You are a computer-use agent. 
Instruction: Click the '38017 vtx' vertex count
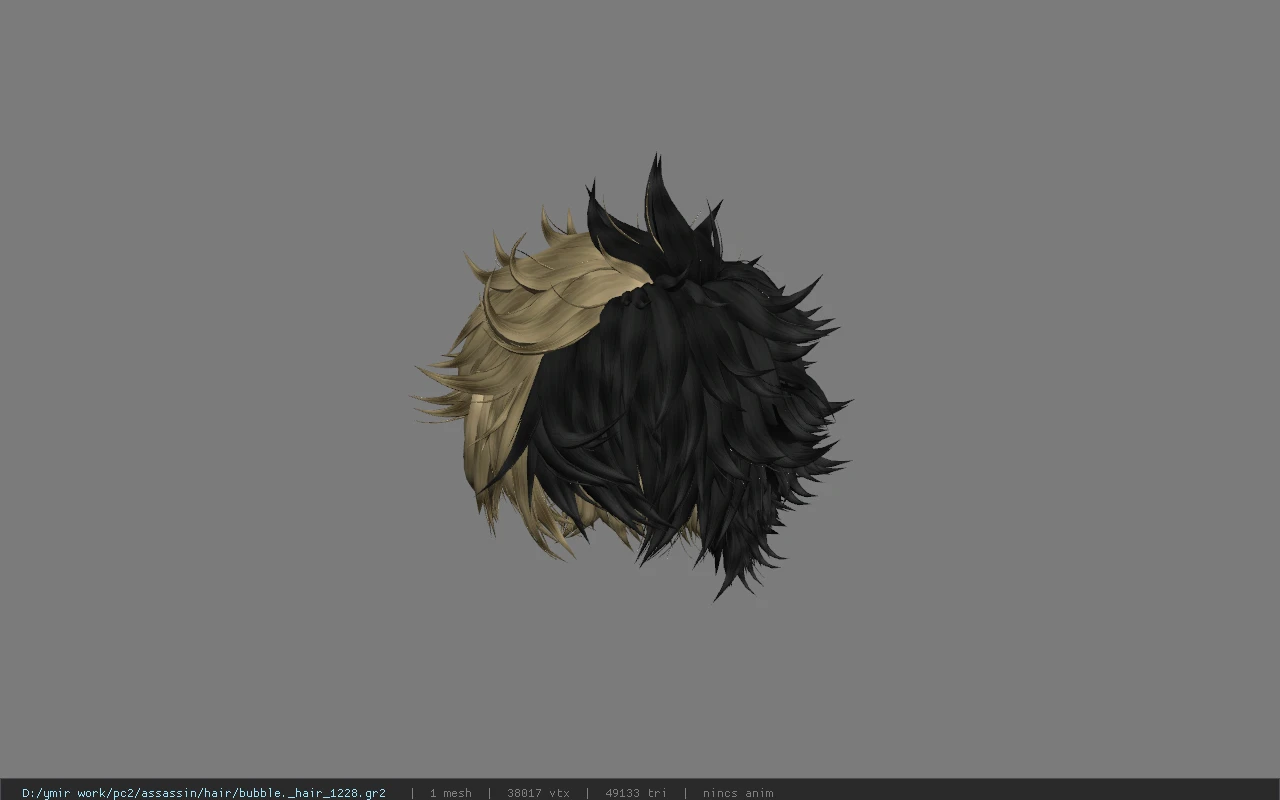538,793
